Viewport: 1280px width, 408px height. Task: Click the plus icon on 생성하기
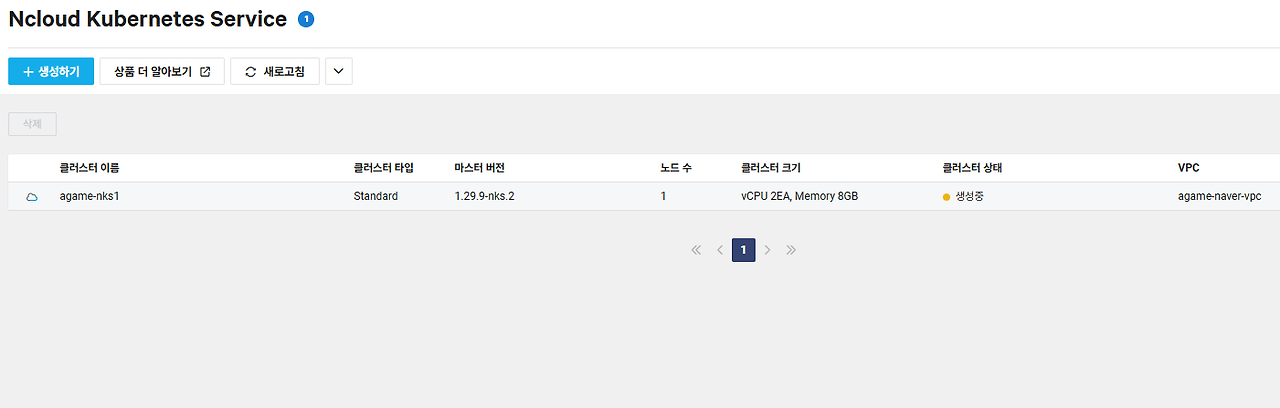28,72
